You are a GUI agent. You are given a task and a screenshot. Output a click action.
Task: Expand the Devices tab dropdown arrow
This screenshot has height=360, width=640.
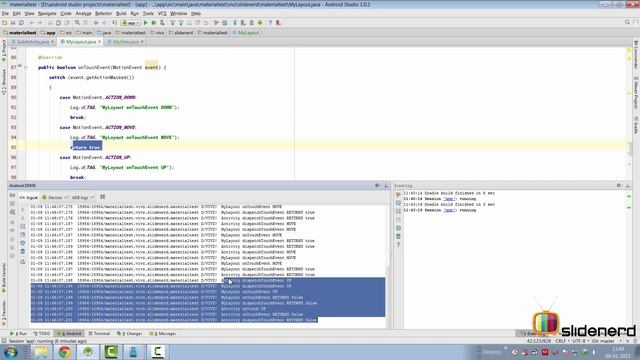pyautogui.click(x=66, y=198)
